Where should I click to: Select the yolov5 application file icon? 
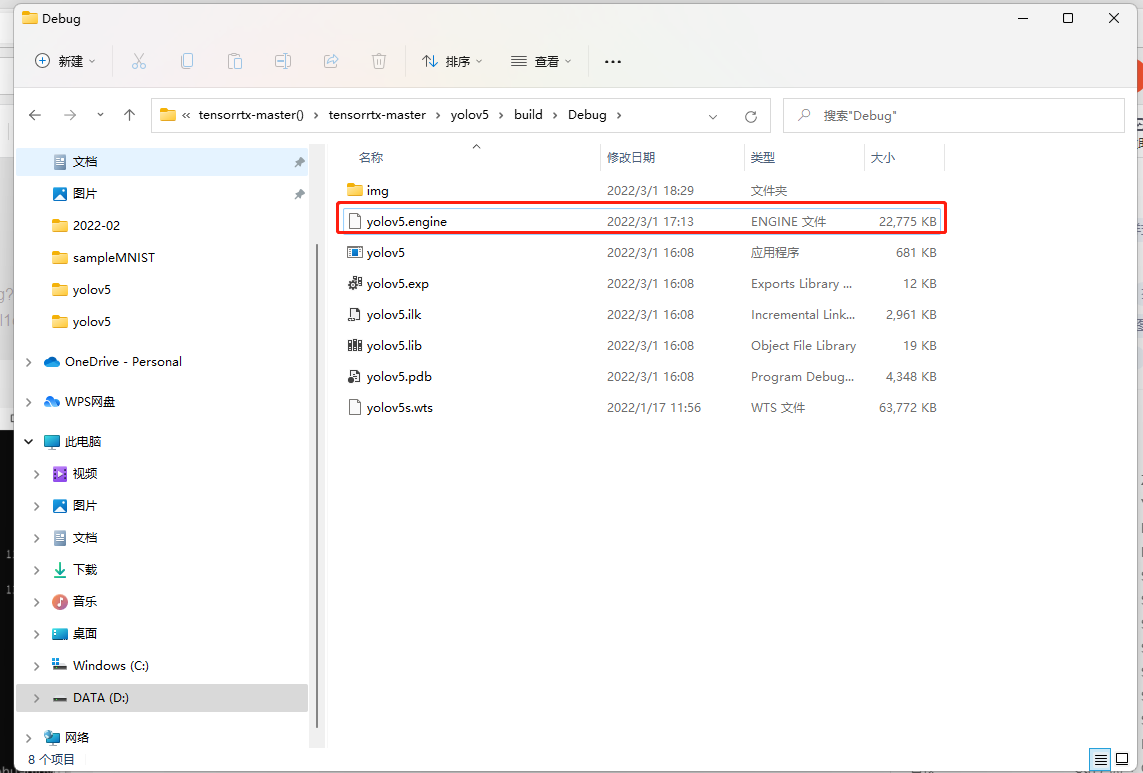point(355,253)
